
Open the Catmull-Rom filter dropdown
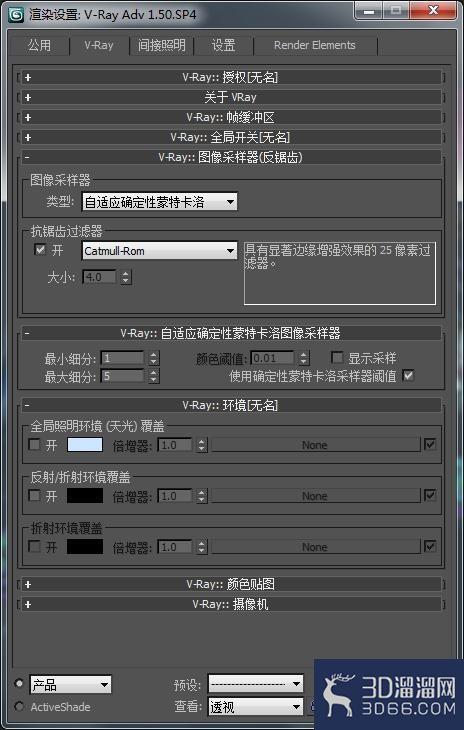click(x=160, y=251)
